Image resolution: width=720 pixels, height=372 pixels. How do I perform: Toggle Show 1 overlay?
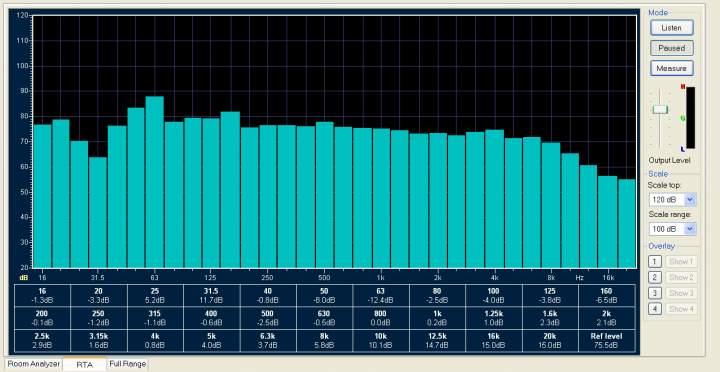(681, 262)
